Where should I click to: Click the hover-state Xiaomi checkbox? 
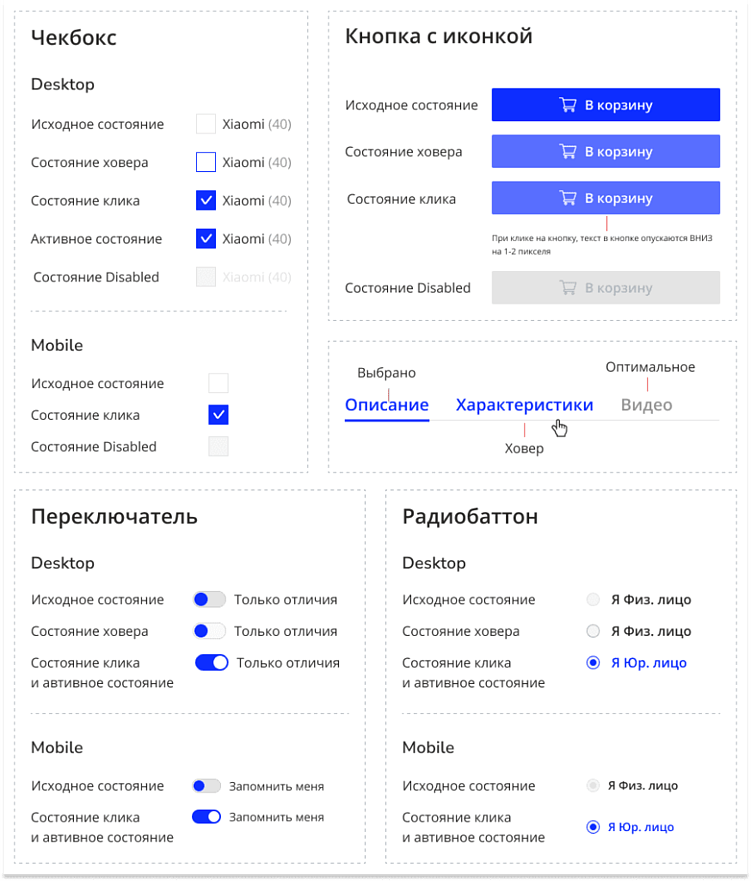pyautogui.click(x=205, y=161)
